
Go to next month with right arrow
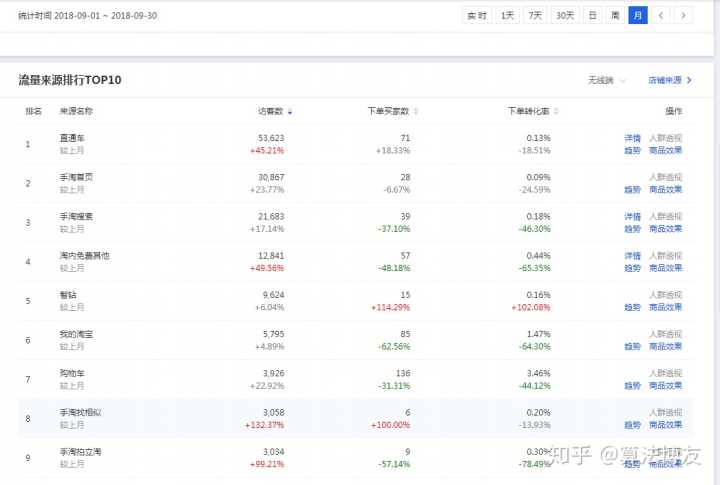tap(683, 15)
